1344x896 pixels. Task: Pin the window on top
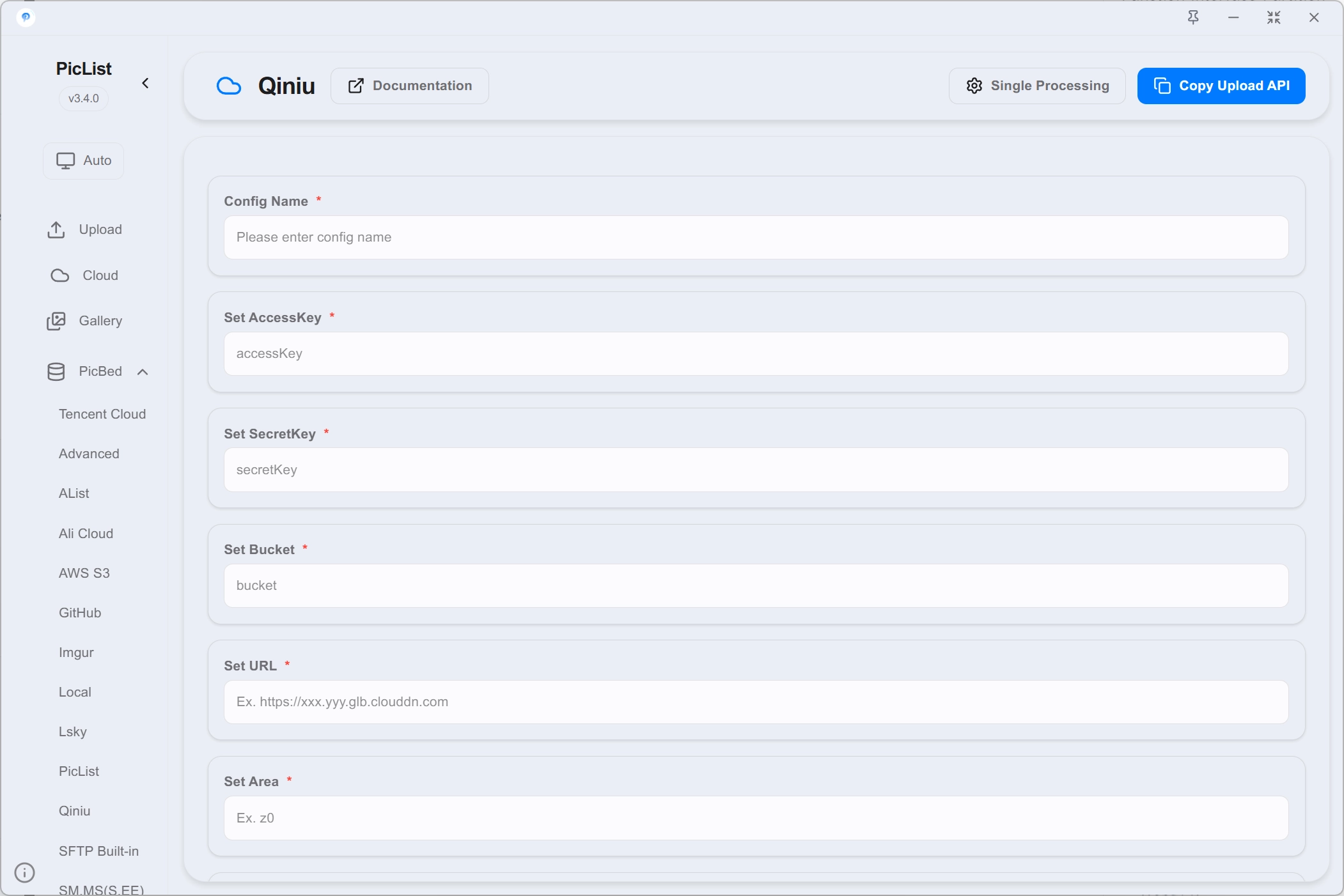coord(1193,18)
